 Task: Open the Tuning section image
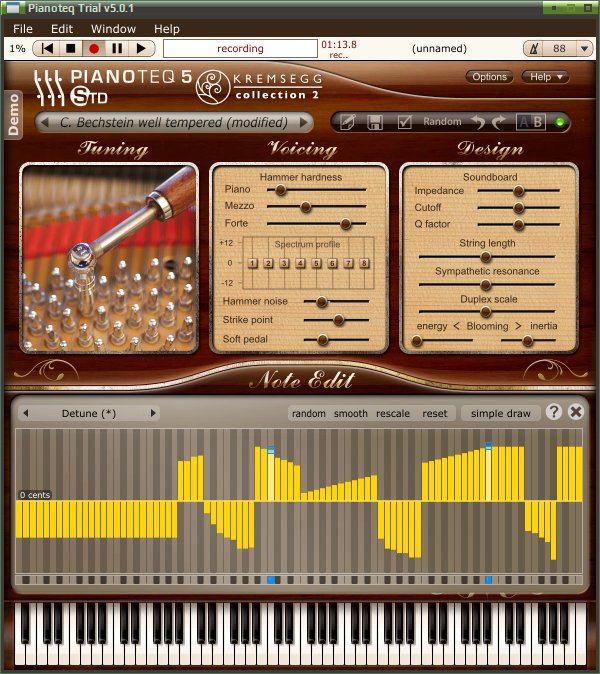[109, 258]
